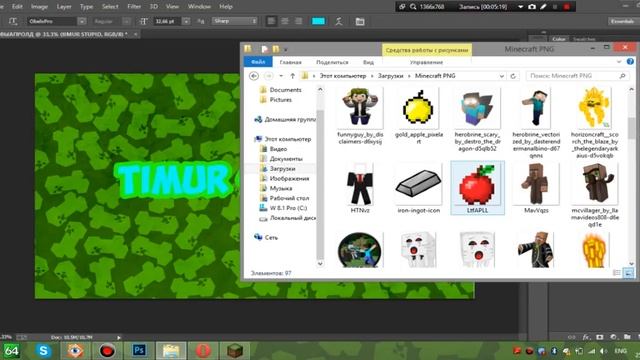Image resolution: width=640 pixels, height=360 pixels.
Task: Open the Главная ribbon tab
Action: (291, 62)
